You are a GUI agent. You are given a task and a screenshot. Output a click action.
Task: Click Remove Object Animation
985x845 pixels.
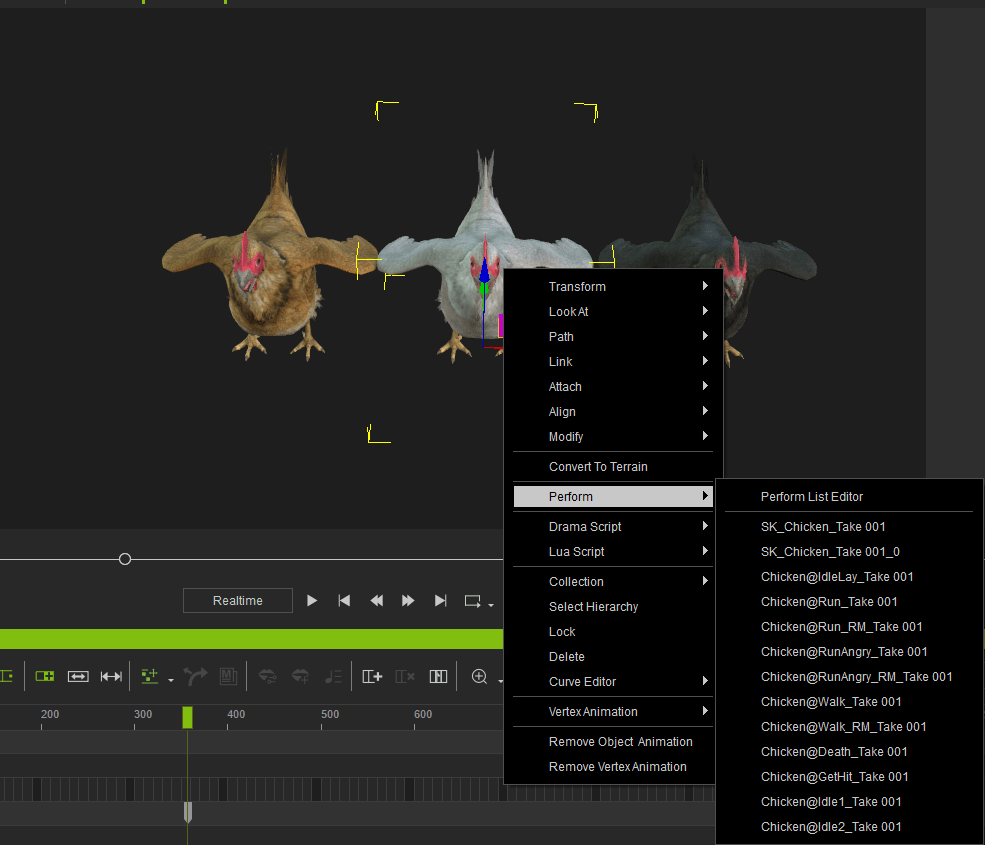pyautogui.click(x=620, y=742)
